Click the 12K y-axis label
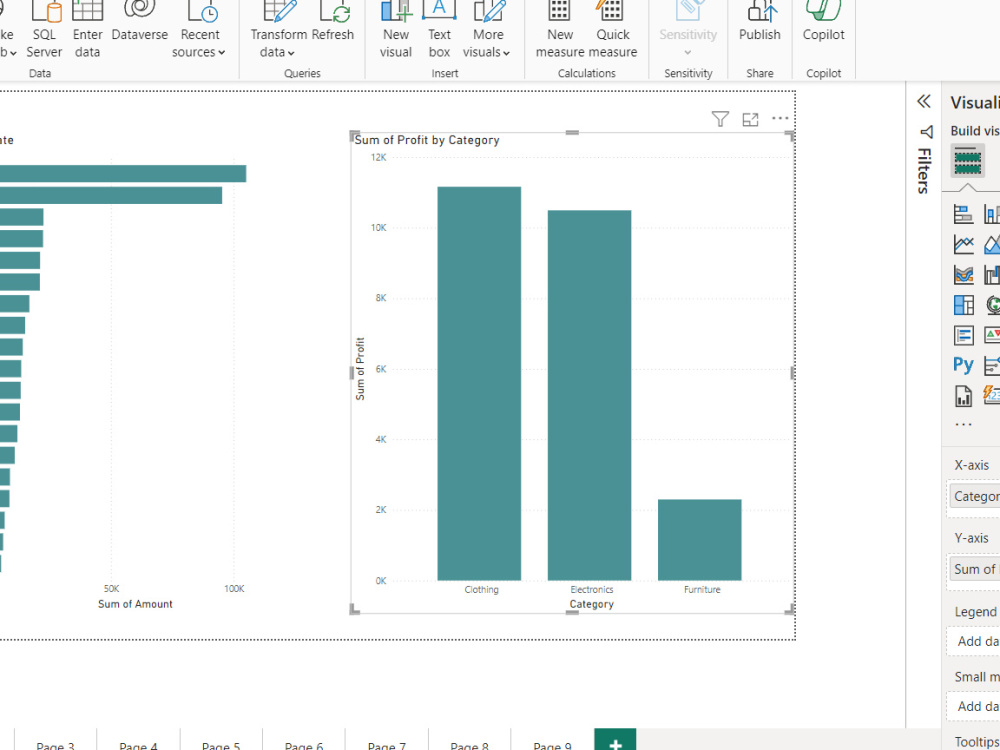Screen dimensions: 1000x750 click(379, 158)
